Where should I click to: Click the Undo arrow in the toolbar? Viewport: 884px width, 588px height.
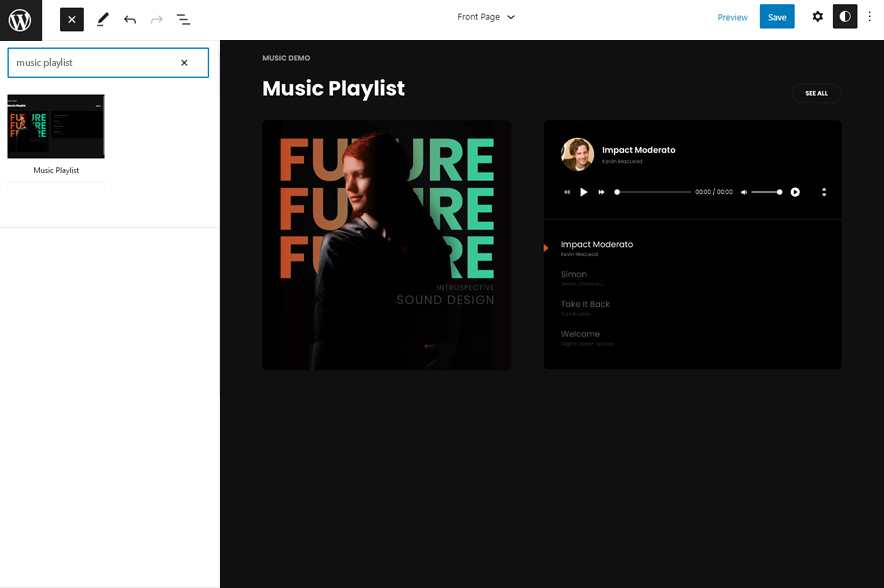coord(129,19)
